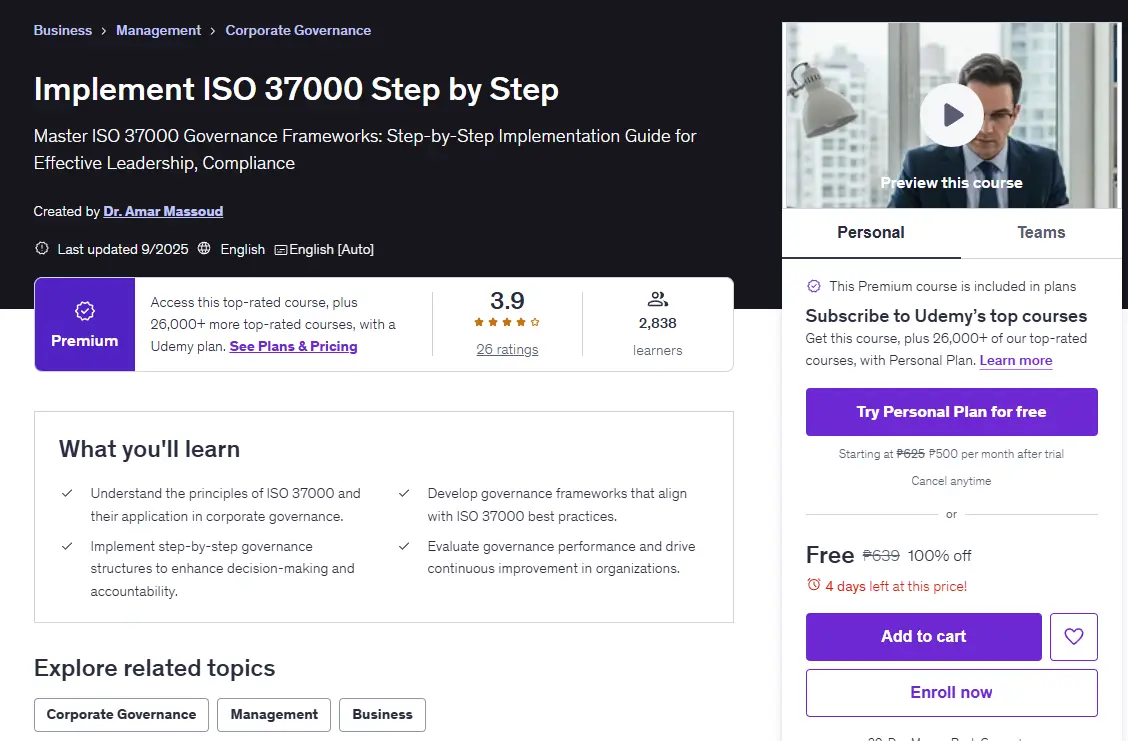Click the 'Develop governance frameworks' item

[x=557, y=504]
